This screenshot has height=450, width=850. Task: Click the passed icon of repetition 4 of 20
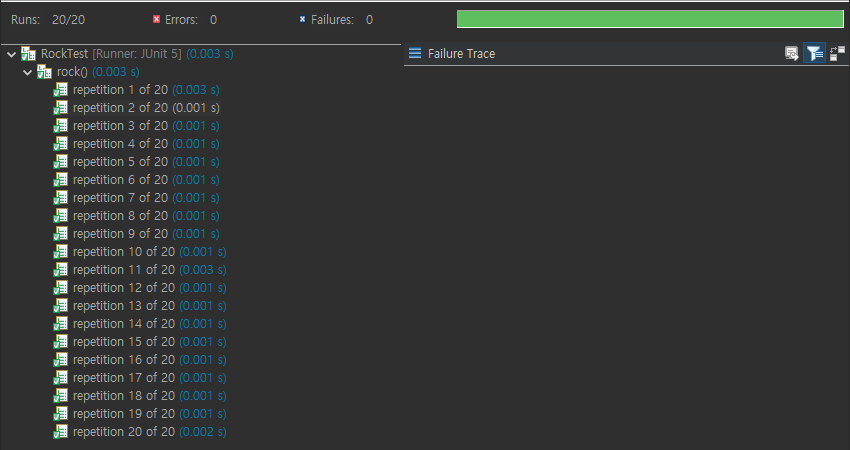pyautogui.click(x=60, y=144)
